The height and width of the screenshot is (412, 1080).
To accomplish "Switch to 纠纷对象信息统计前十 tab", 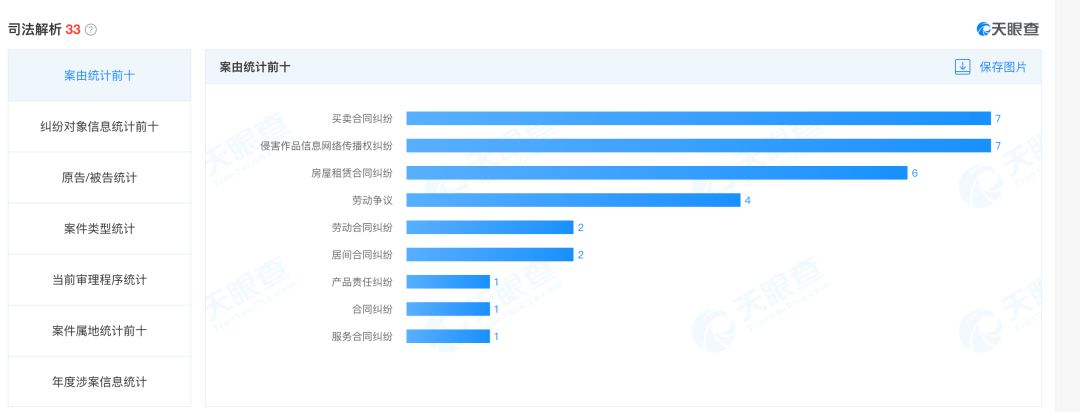I will tap(99, 126).
